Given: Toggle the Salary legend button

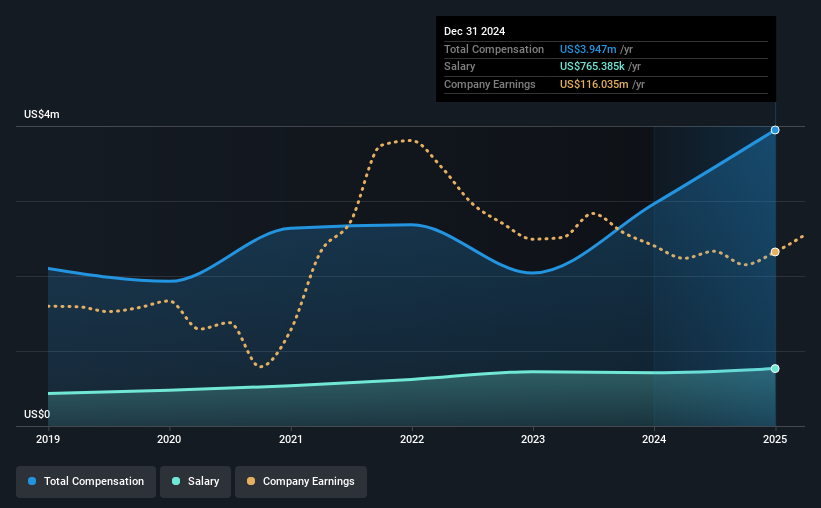Looking at the screenshot, I should 195,481.
